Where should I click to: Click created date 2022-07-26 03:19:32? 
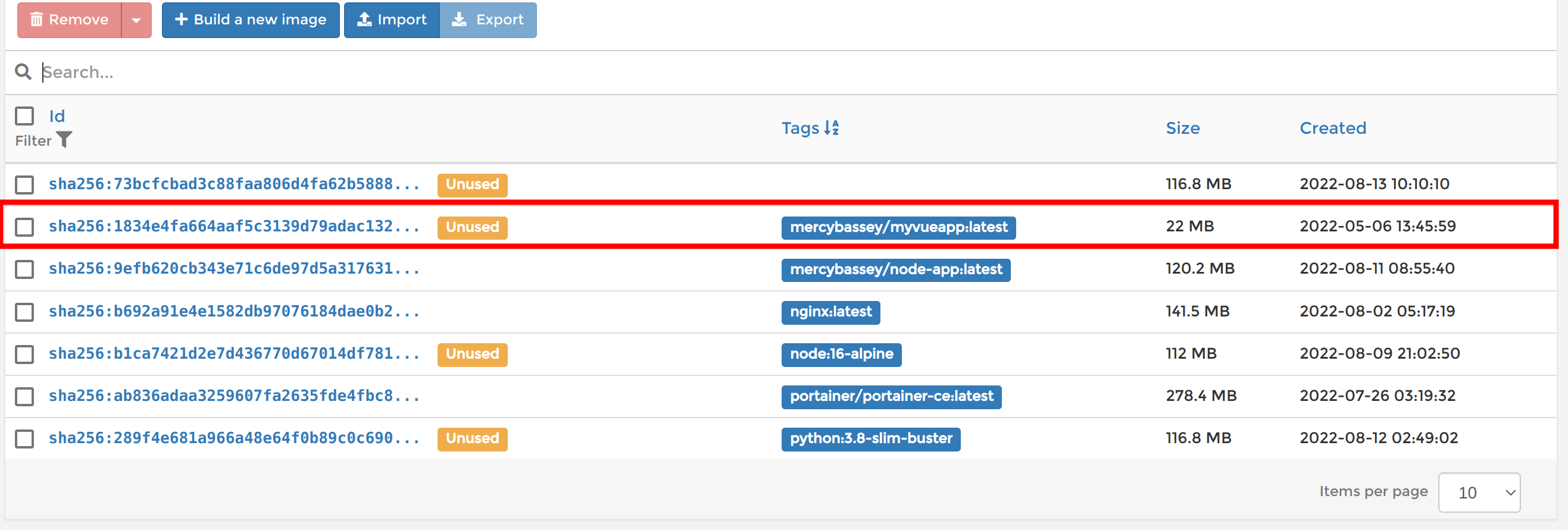tap(1378, 396)
